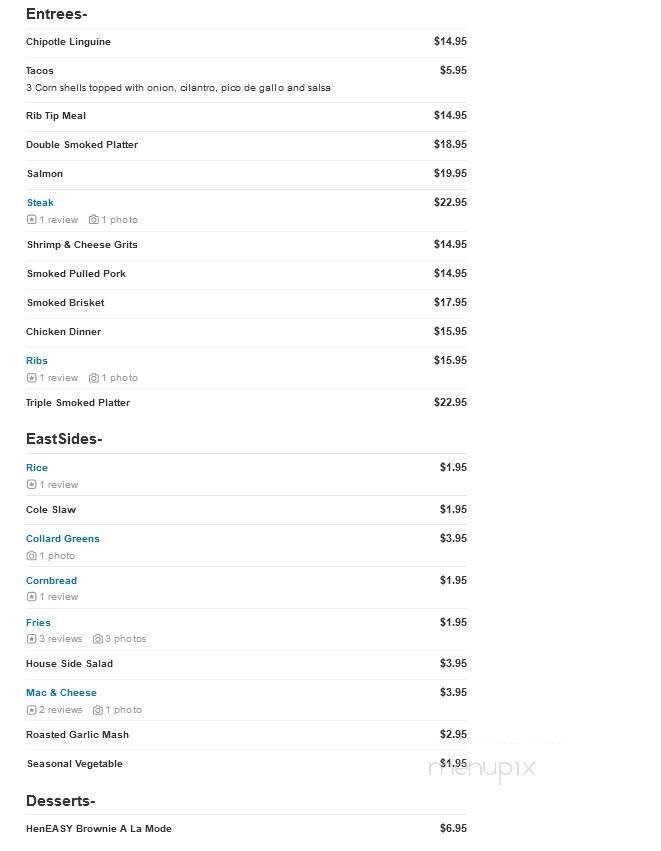
Task: Click the camera icon below Collard Greens
Action: point(30,556)
